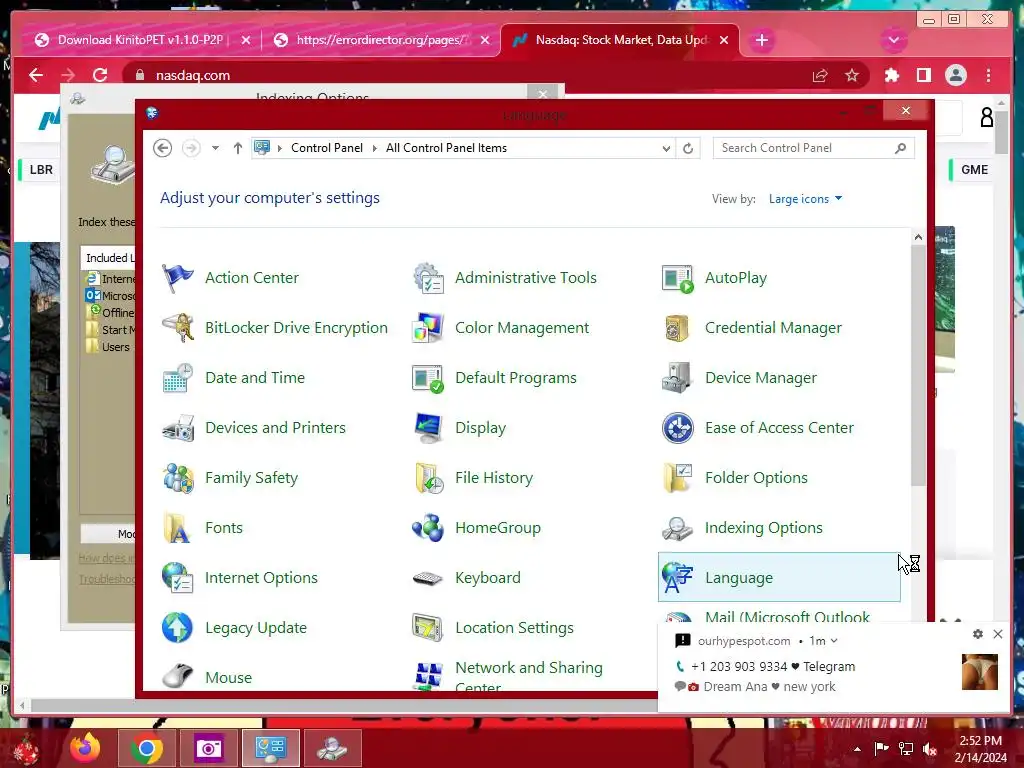Open AutoPlay icon
Screen dimensions: 1024x768
pyautogui.click(x=678, y=278)
